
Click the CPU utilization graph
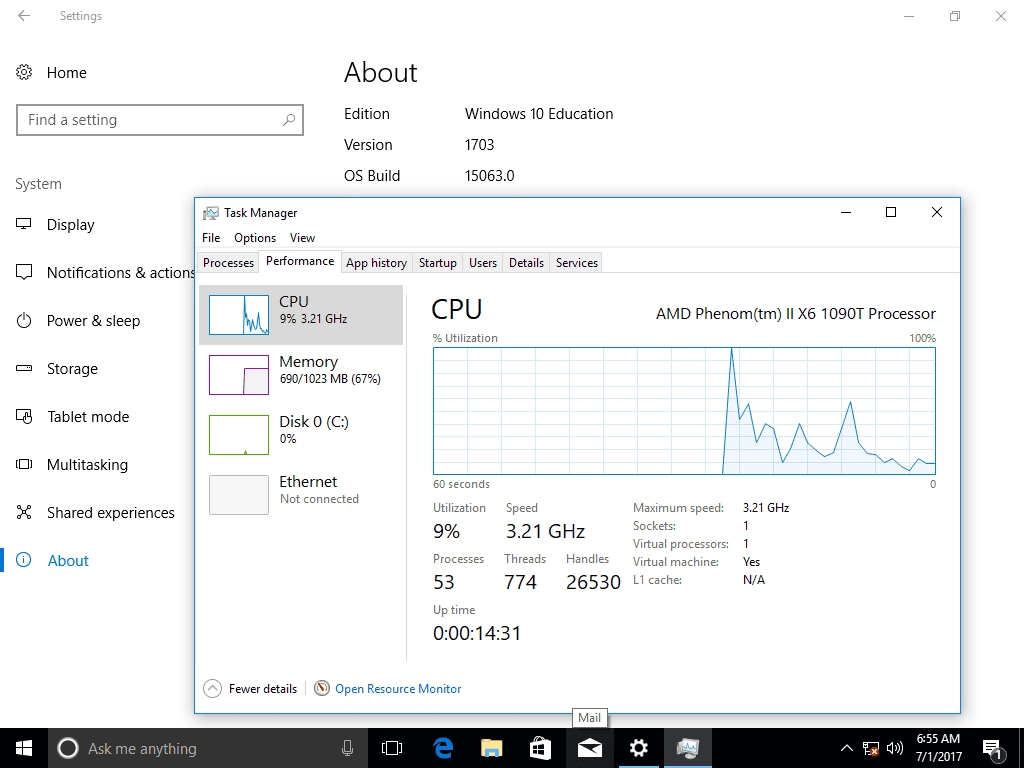[x=684, y=411]
